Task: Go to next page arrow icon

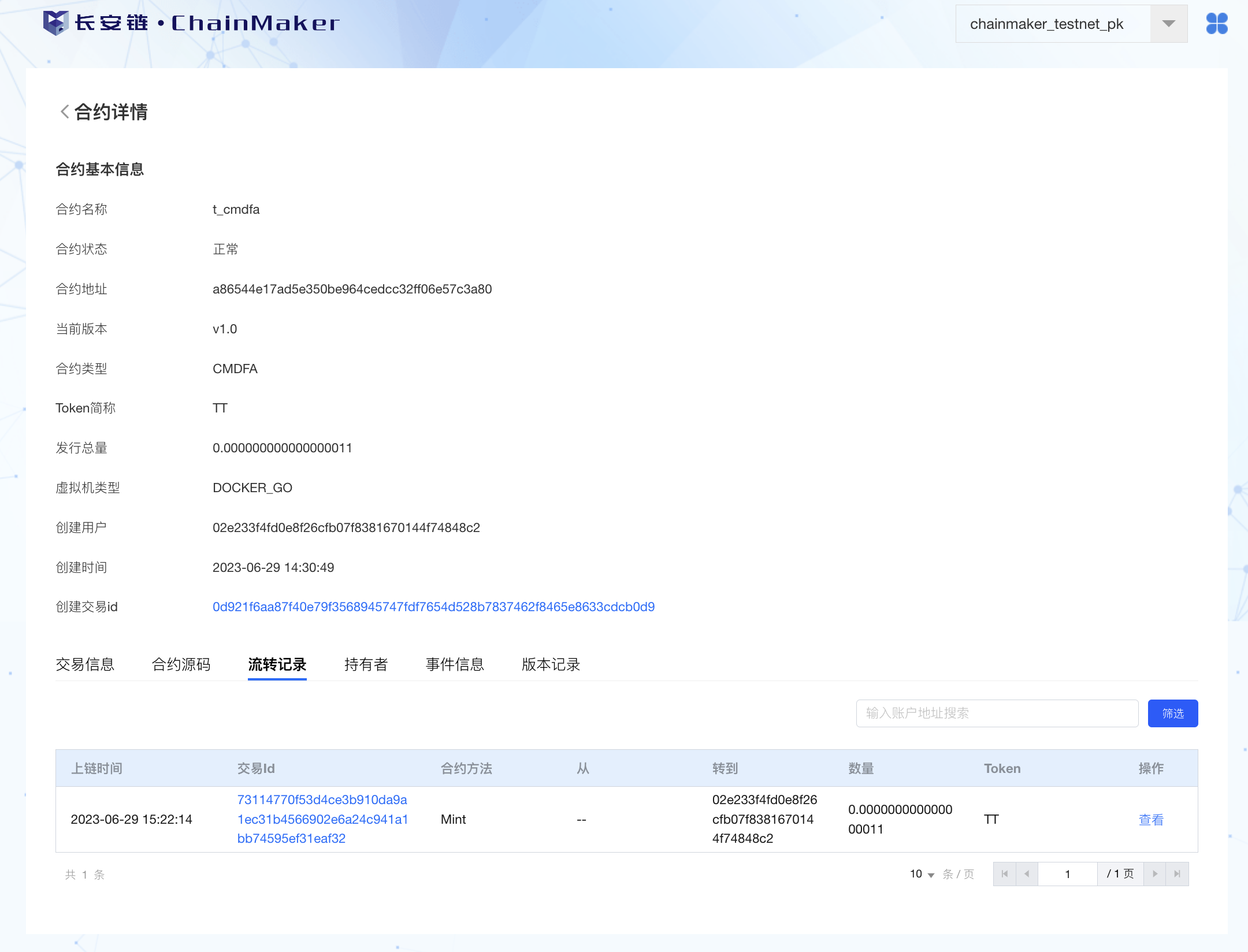Action: (x=1154, y=874)
